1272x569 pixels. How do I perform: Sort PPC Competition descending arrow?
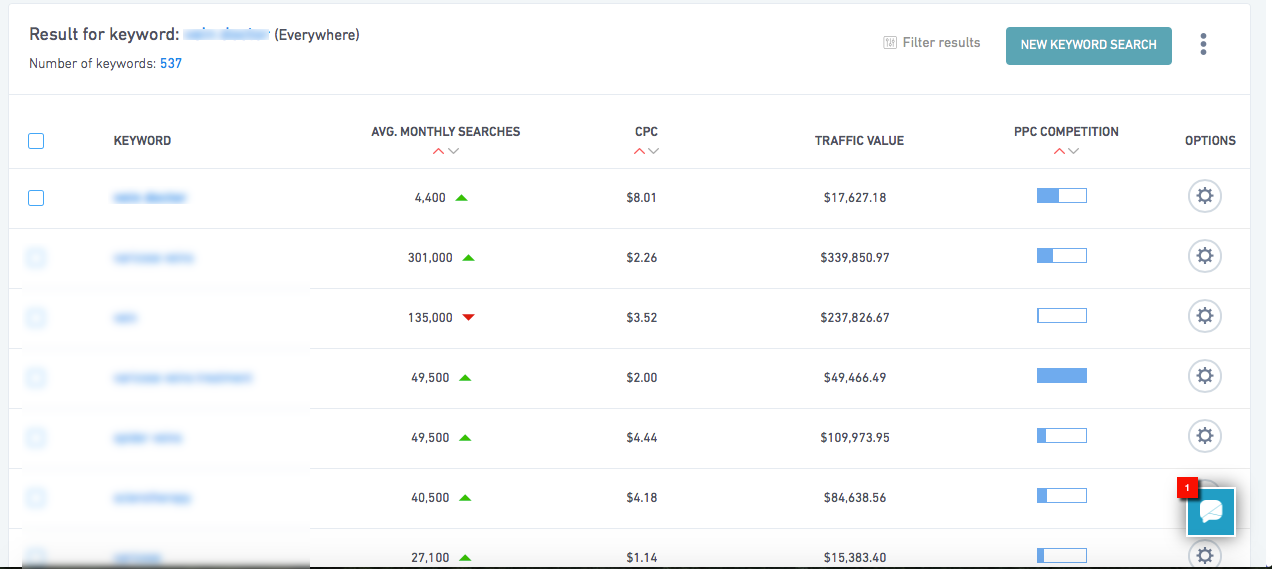click(x=1074, y=151)
